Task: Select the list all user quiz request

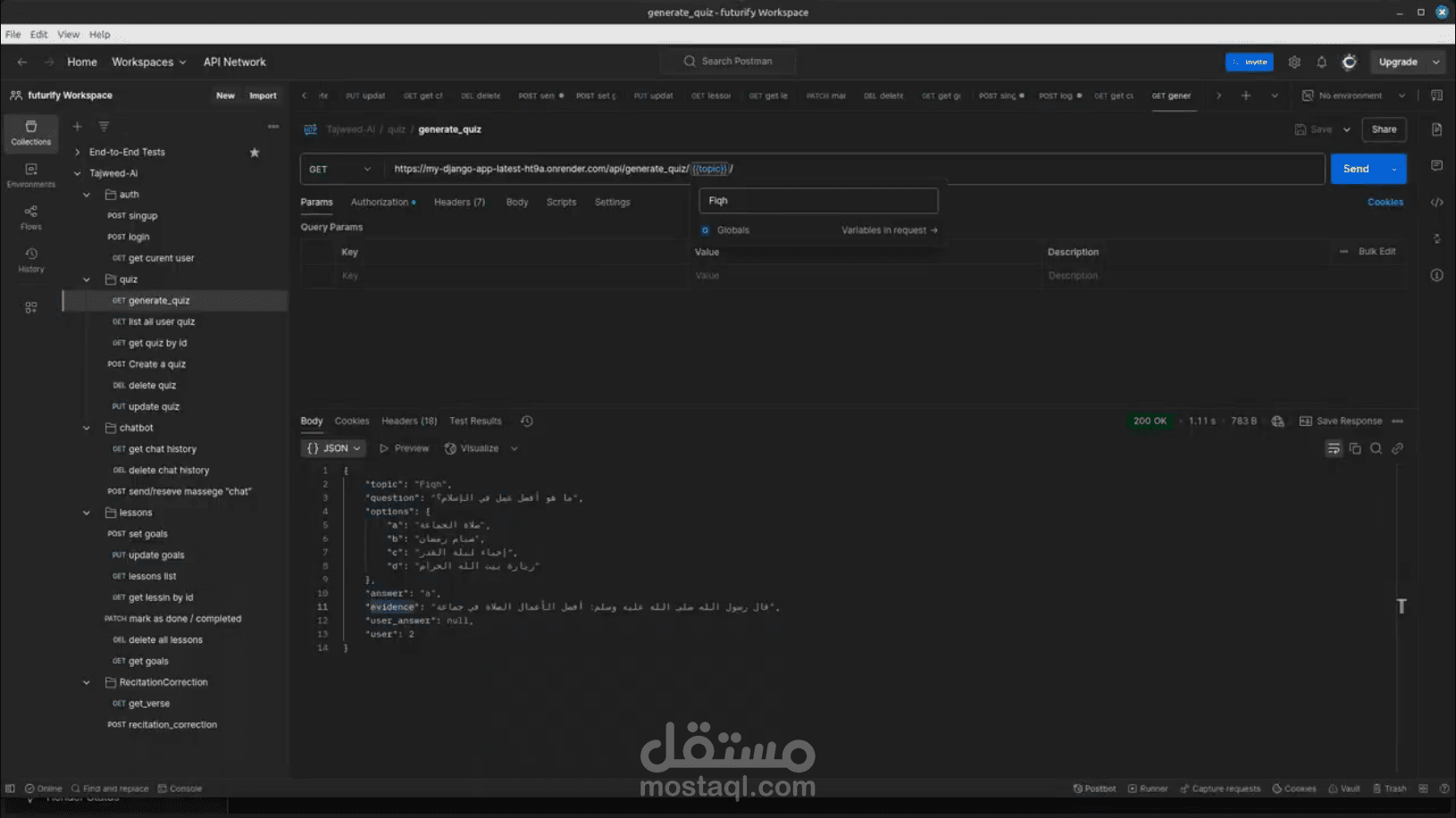Action: (161, 322)
